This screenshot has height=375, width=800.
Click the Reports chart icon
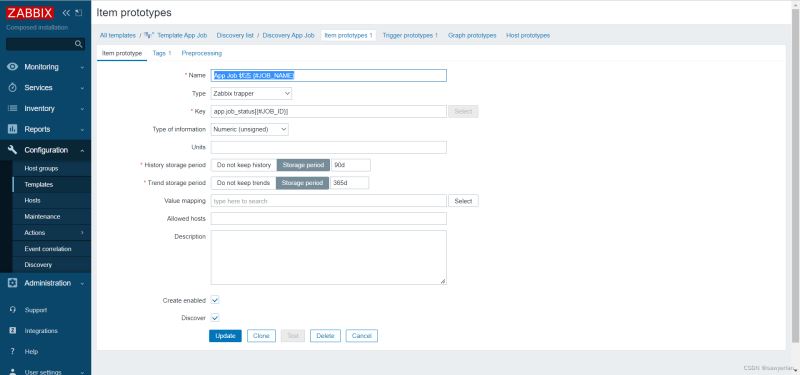[x=13, y=130]
